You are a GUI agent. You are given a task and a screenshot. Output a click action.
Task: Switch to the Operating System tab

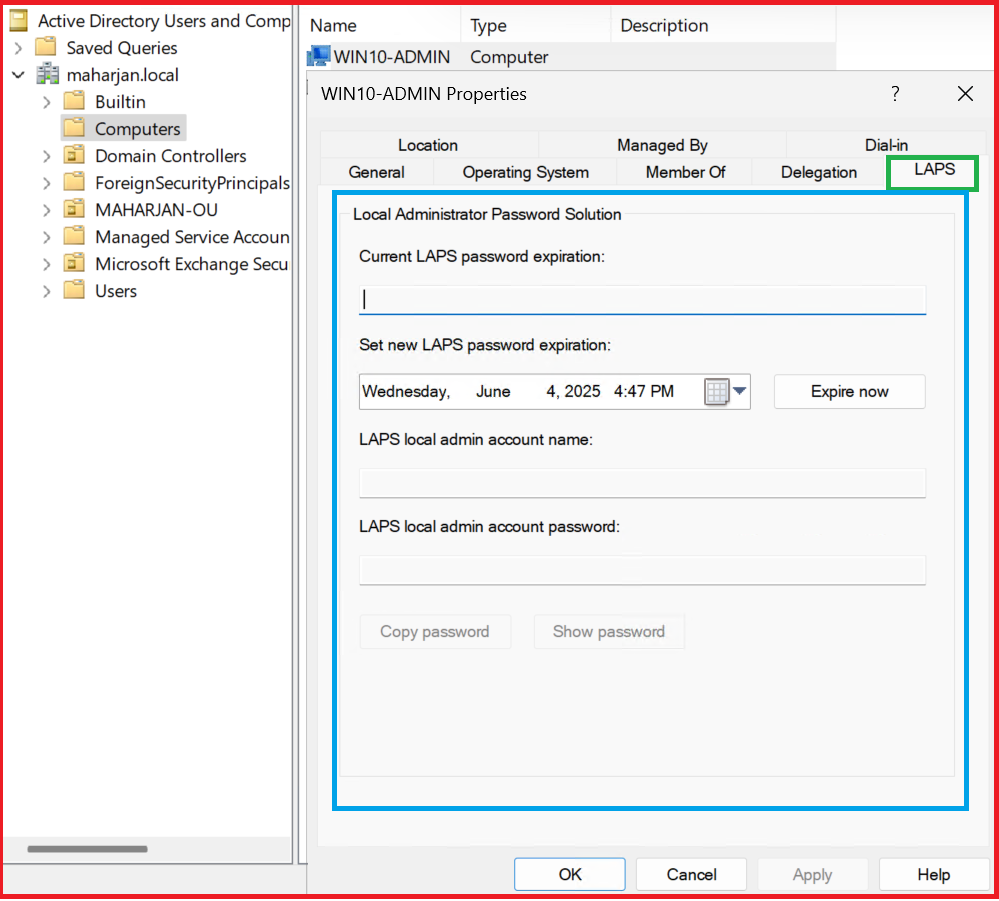pyautogui.click(x=525, y=172)
